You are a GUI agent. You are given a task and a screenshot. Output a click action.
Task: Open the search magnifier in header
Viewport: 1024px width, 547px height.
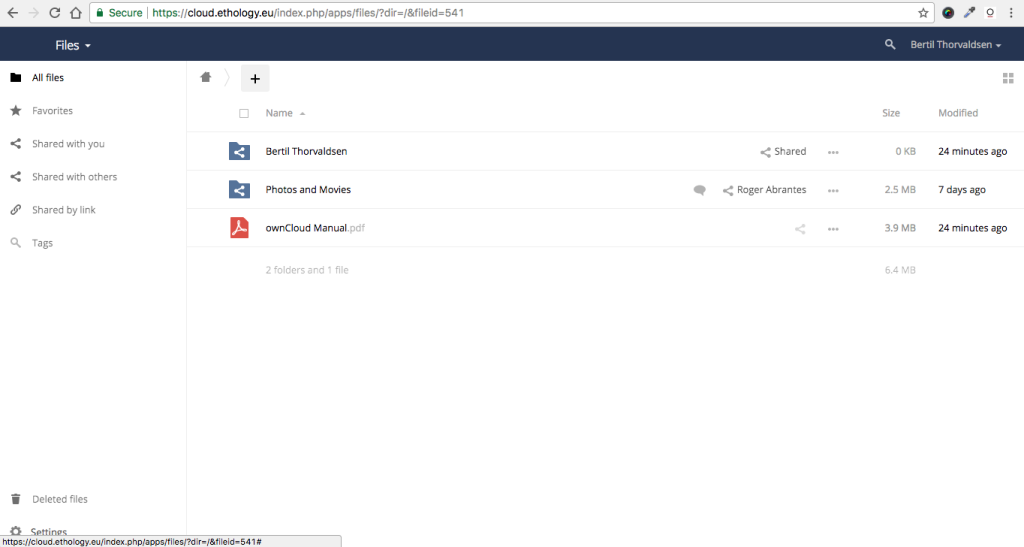[x=889, y=44]
